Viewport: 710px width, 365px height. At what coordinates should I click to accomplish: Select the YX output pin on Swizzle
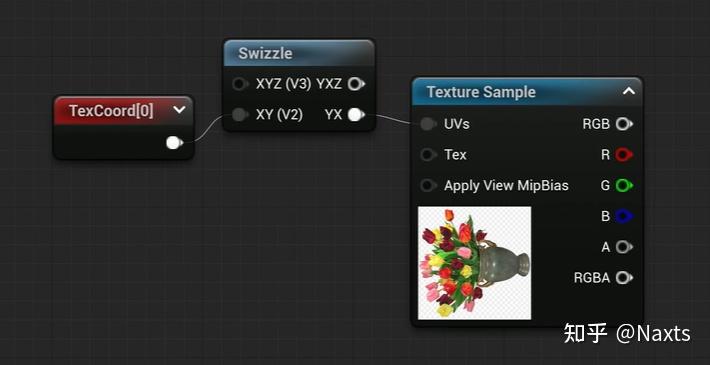click(356, 115)
